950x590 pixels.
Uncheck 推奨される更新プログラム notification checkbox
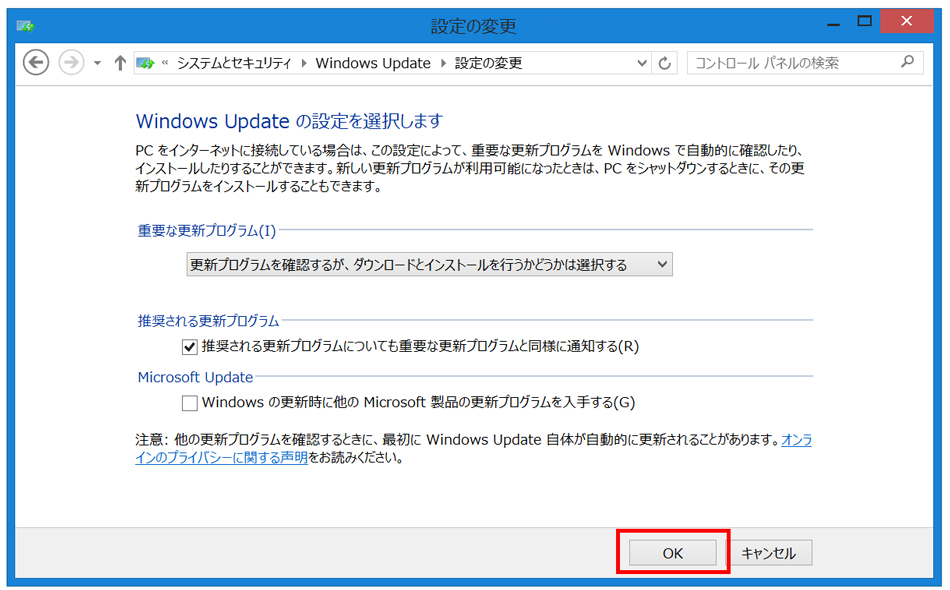[x=190, y=346]
